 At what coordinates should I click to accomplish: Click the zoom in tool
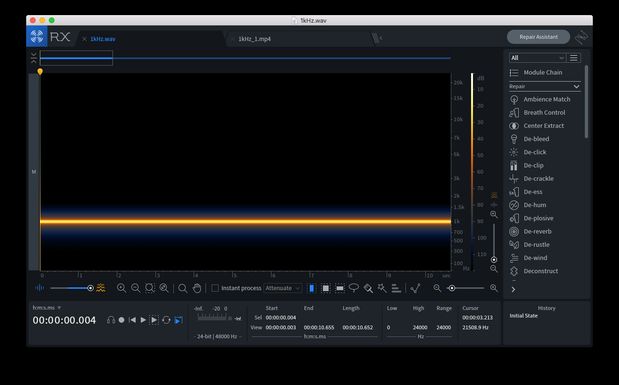121,288
